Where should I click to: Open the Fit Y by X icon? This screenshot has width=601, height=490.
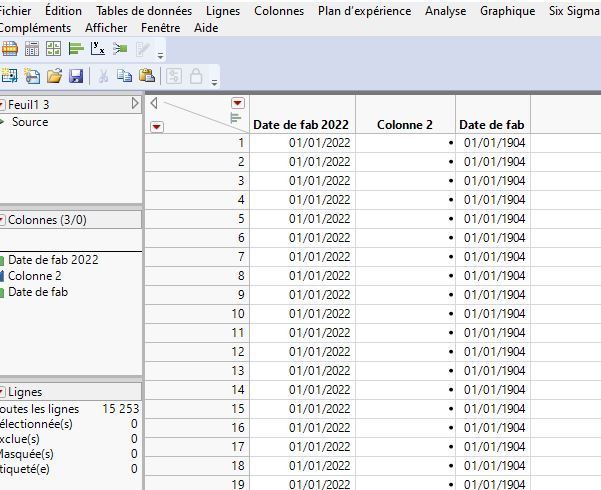98,49
